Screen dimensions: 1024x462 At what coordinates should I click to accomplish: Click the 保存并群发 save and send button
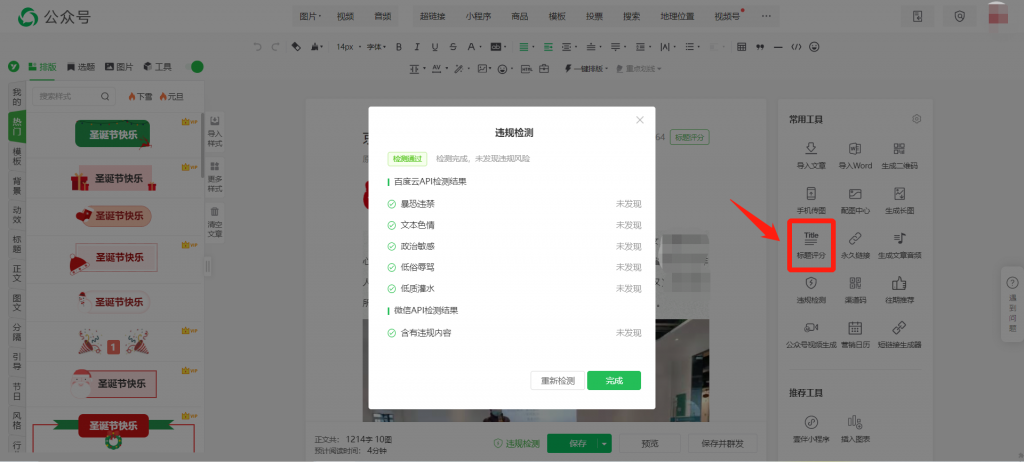tap(723, 444)
